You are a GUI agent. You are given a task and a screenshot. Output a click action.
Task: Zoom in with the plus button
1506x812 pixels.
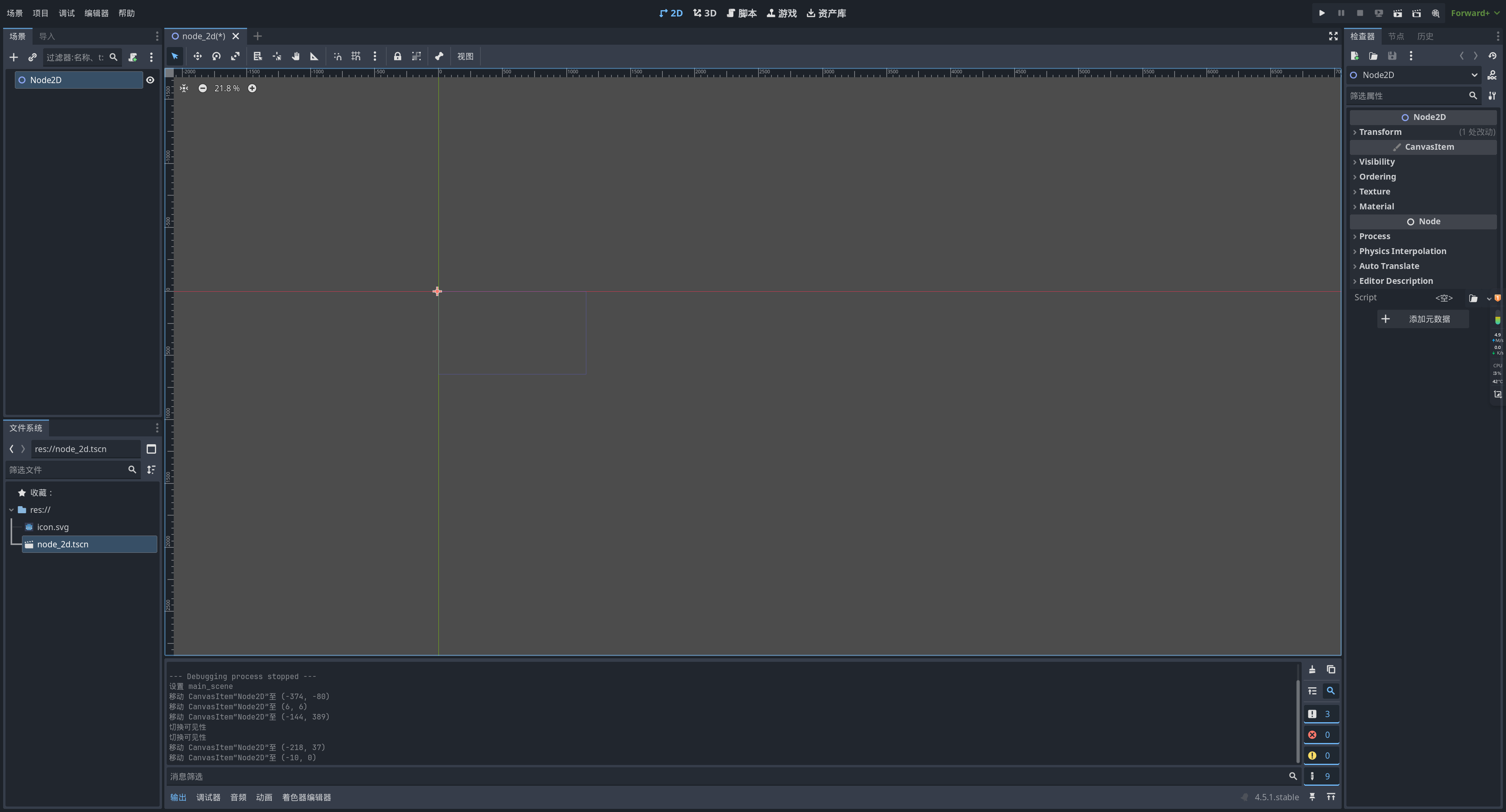(252, 88)
